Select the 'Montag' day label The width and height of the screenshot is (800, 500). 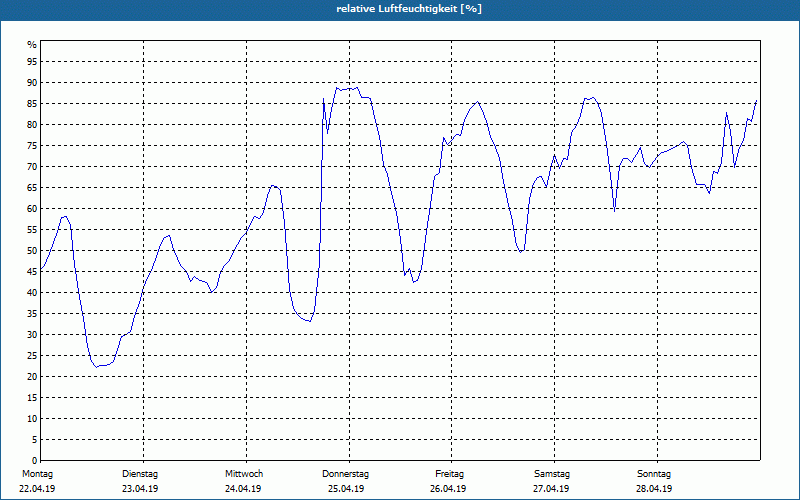coord(37,474)
